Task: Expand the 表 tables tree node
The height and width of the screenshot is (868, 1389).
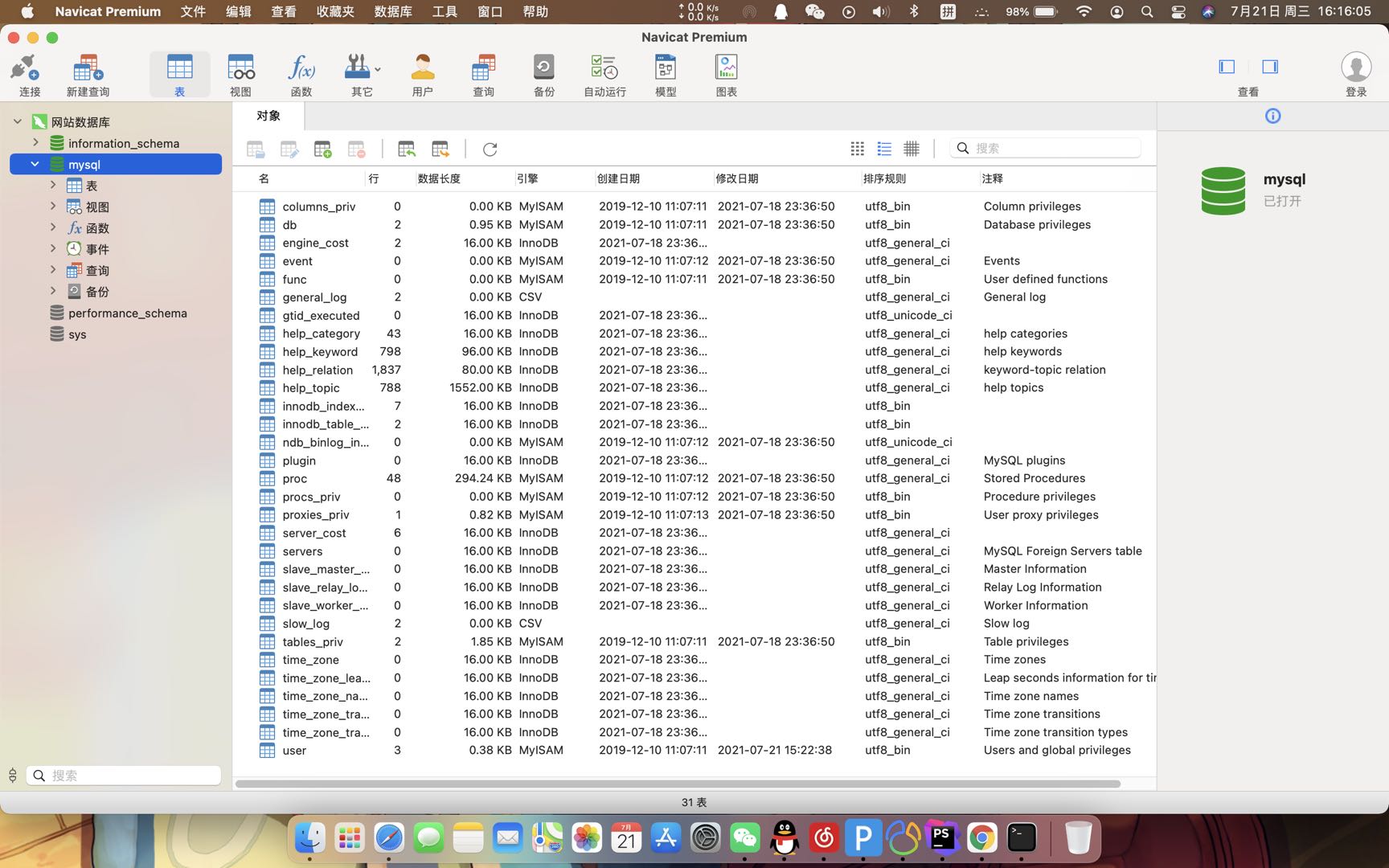Action: (53, 185)
